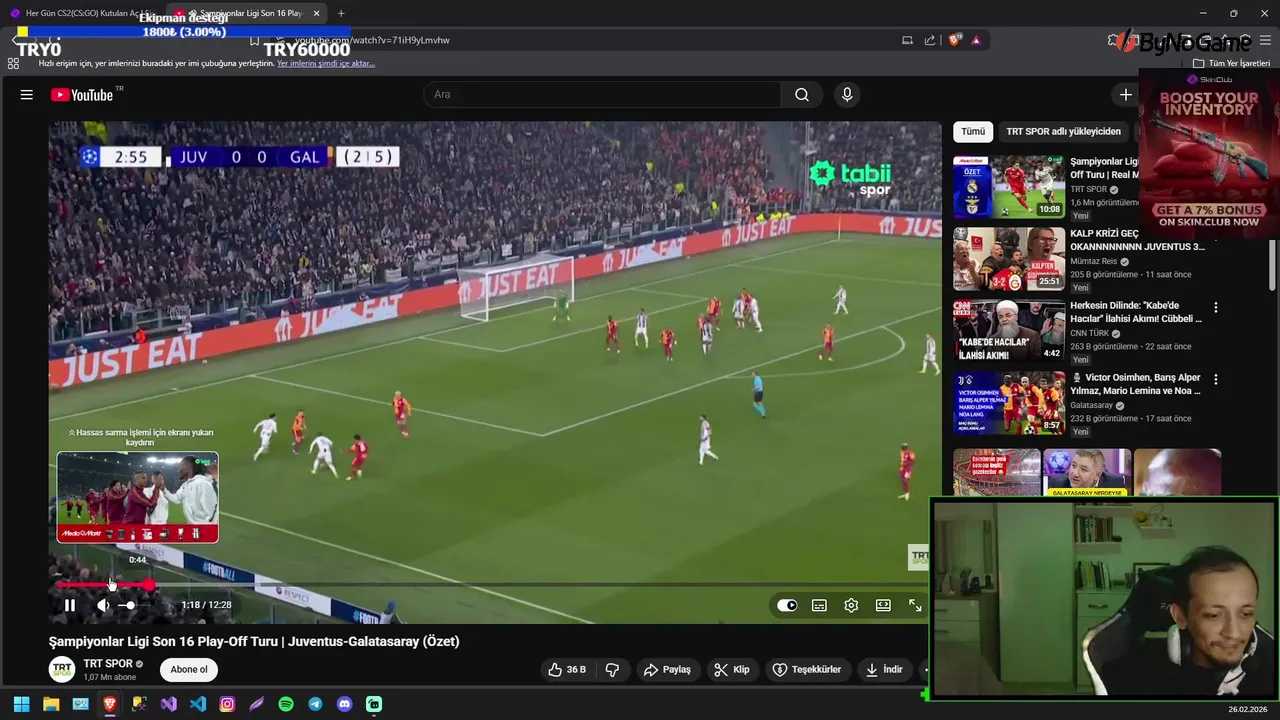The height and width of the screenshot is (720, 1280).
Task: Click the YouTube search input field
Action: point(602,95)
